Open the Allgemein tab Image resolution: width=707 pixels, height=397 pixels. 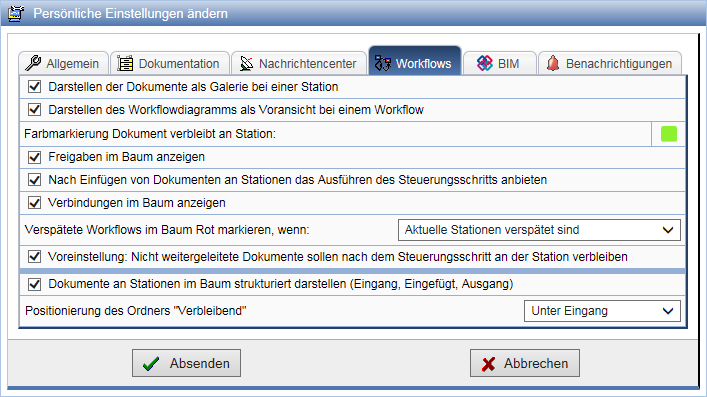64,63
